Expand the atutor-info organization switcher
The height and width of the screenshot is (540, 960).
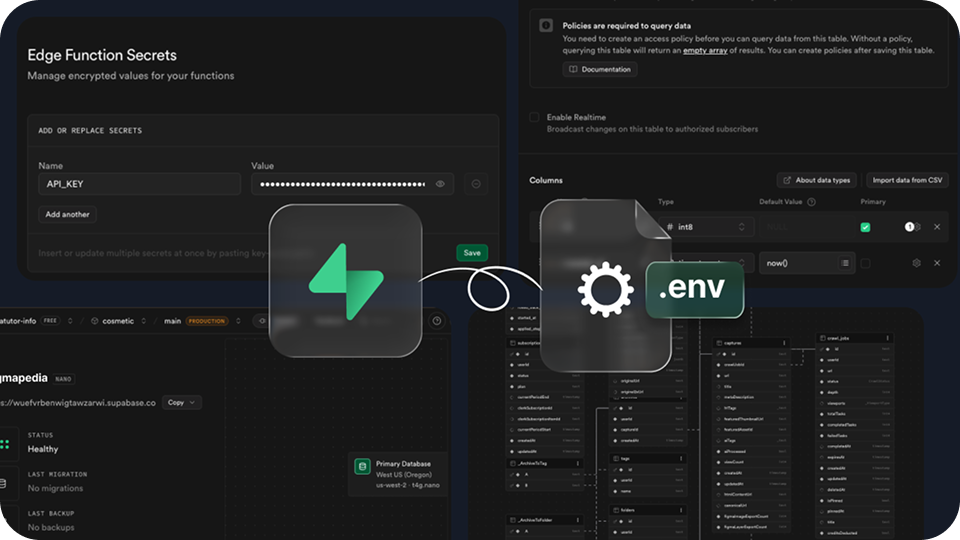click(x=70, y=321)
